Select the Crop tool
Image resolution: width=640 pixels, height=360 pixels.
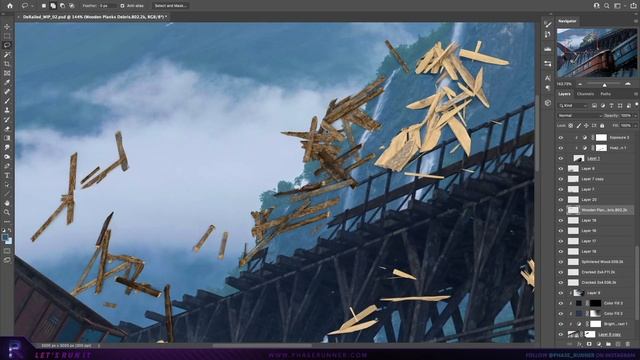[x=7, y=64]
